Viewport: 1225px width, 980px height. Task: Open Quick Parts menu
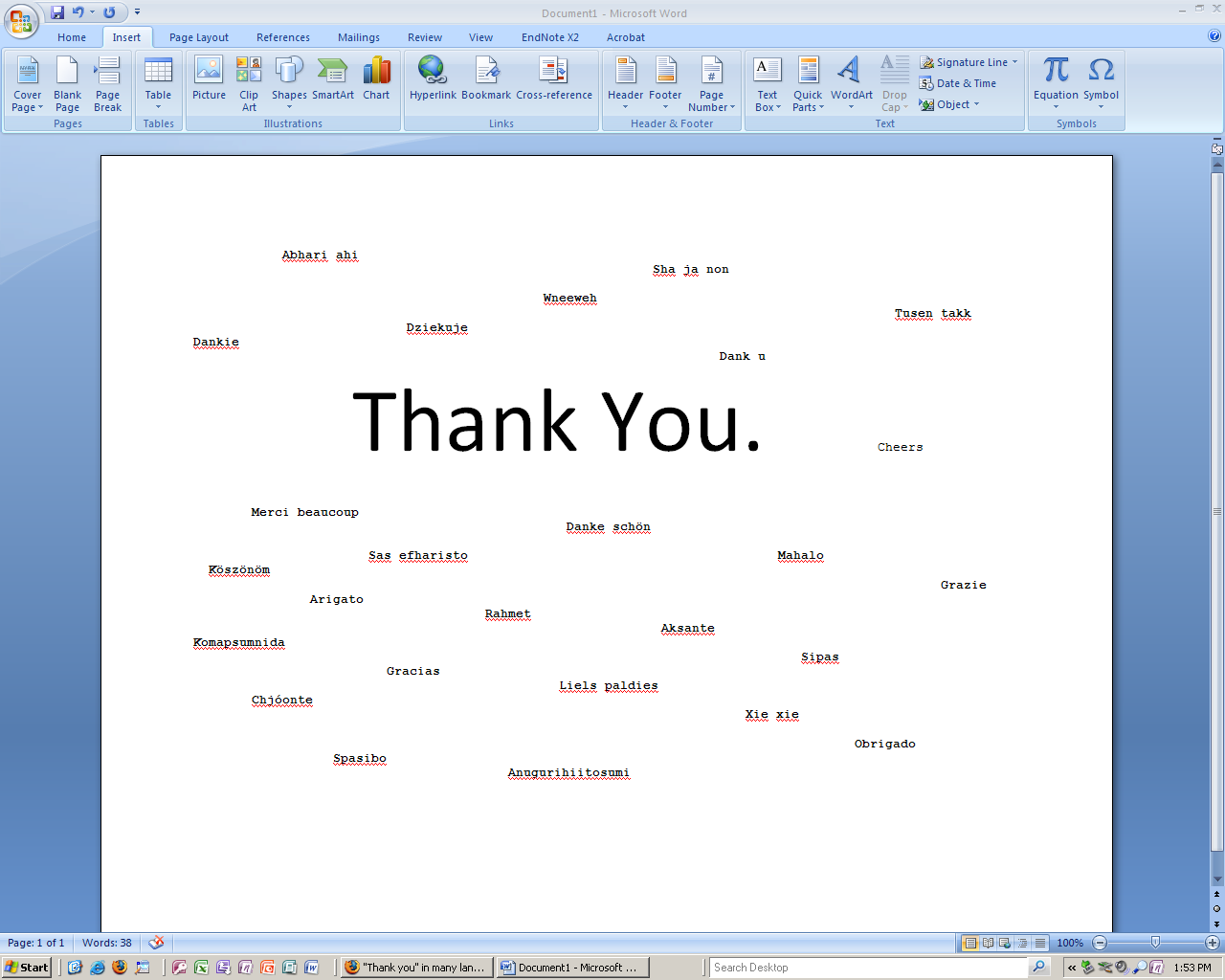(x=808, y=84)
